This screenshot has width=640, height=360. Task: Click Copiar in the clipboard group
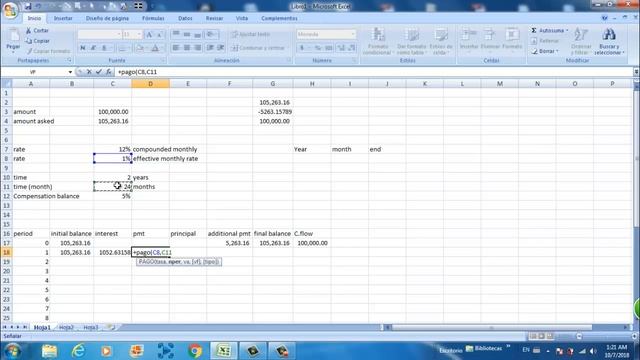point(38,41)
